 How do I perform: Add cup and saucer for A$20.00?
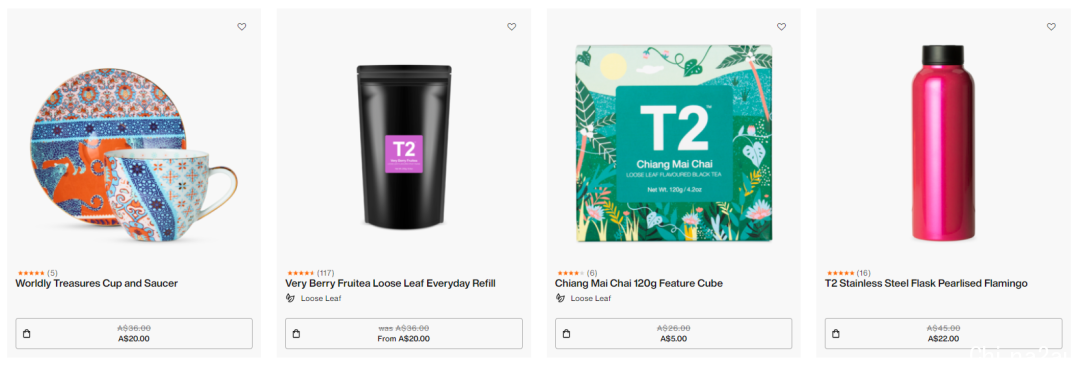coord(134,334)
